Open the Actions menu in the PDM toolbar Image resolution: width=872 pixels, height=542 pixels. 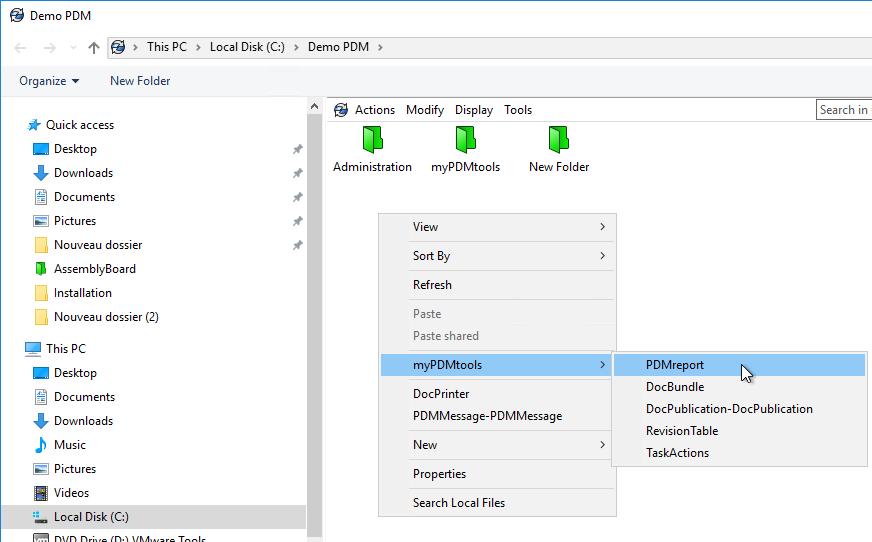coord(375,110)
